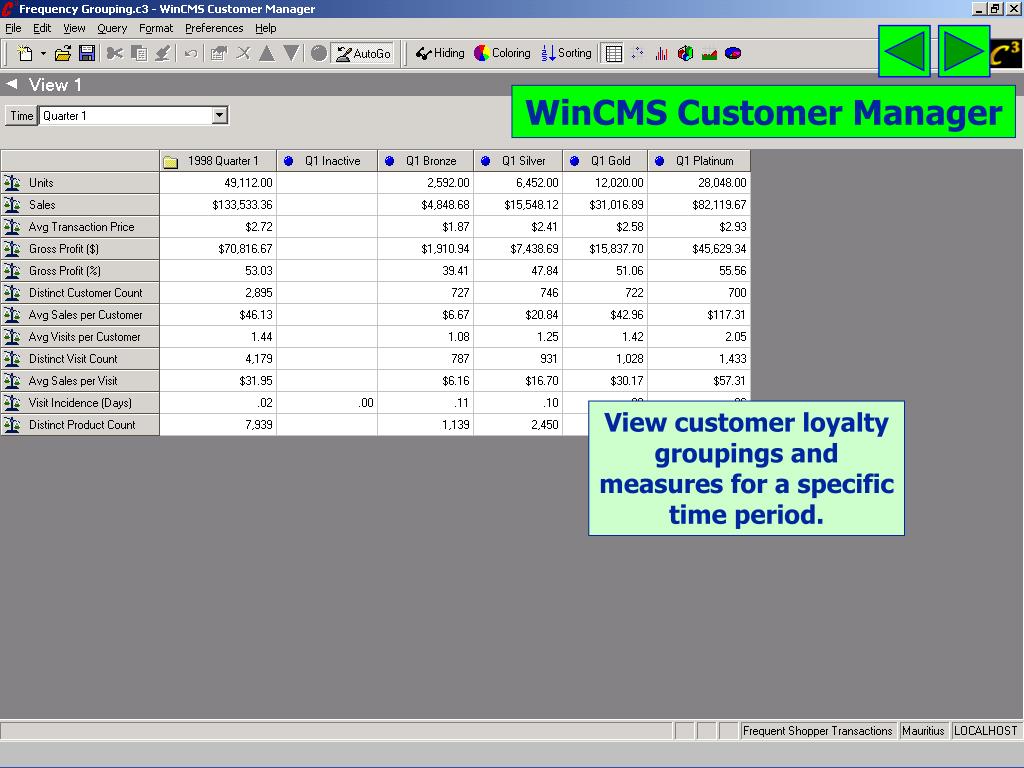This screenshot has height=768, width=1024.
Task: Open the Edit menu
Action: tap(42, 28)
